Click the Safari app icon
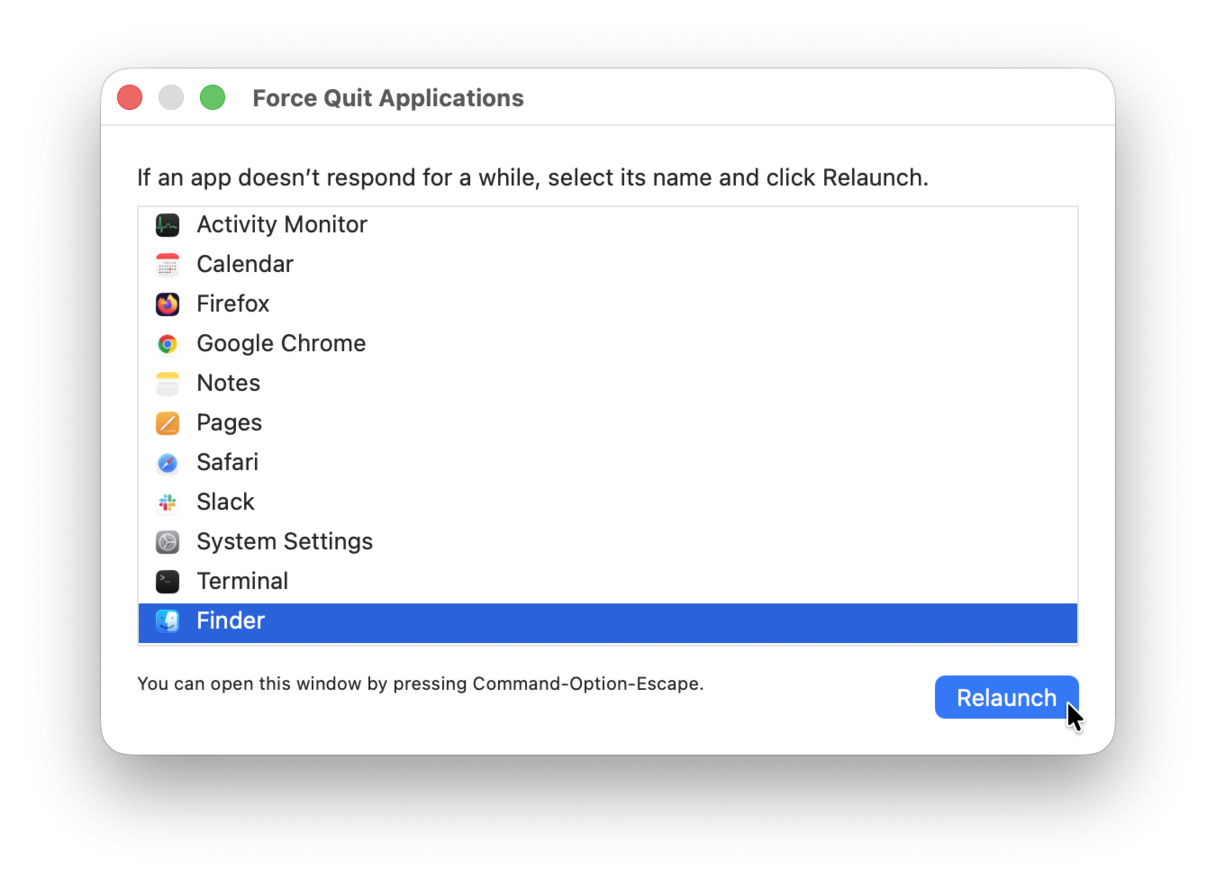Image resolution: width=1216 pixels, height=888 pixels. pos(167,462)
